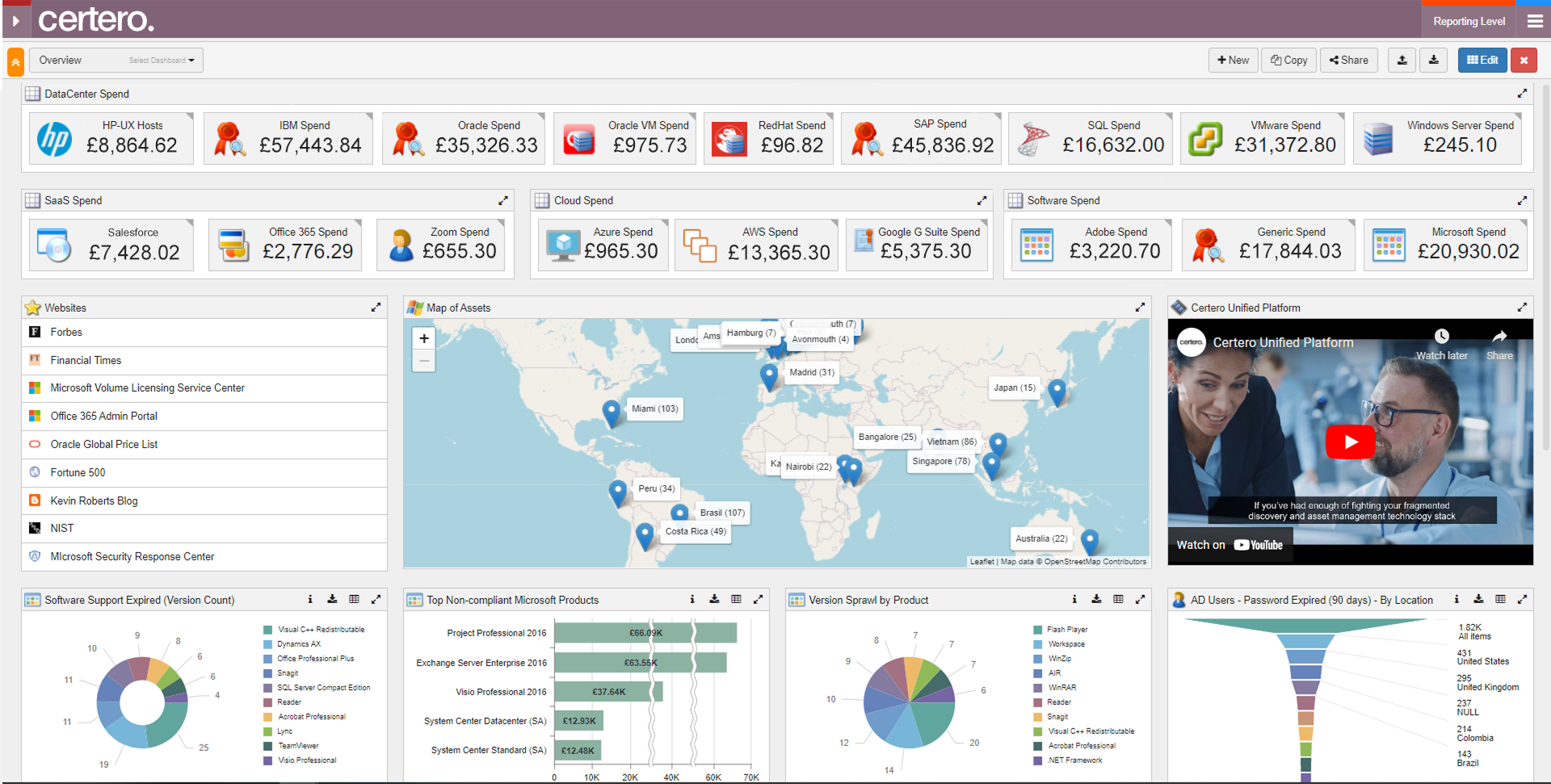Screen dimensions: 1551x784
Task: Click the download icon next to Edit
Action: tap(1434, 60)
